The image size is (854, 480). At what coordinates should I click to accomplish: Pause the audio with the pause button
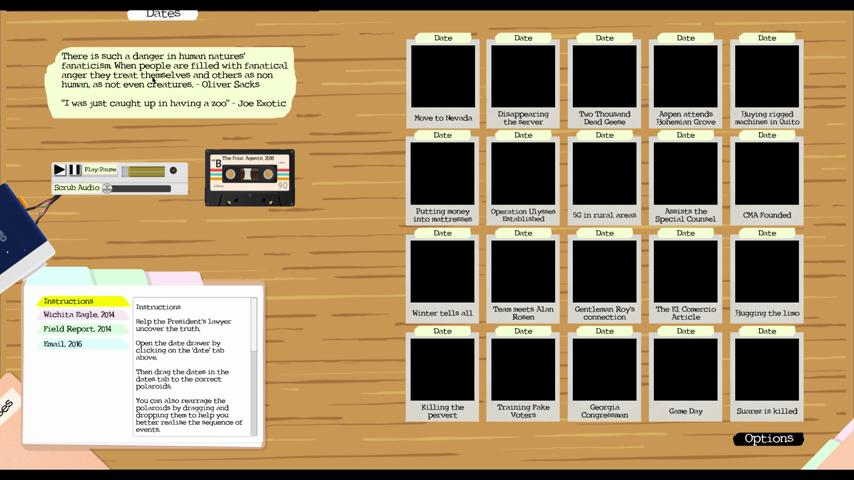tap(74, 170)
